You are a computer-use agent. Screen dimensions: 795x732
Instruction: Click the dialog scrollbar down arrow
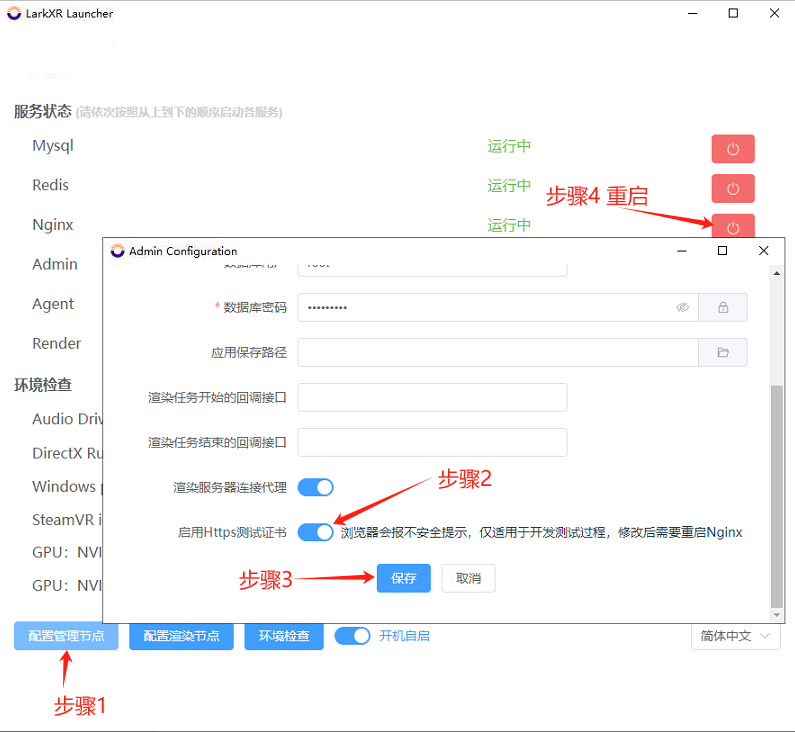point(776,615)
